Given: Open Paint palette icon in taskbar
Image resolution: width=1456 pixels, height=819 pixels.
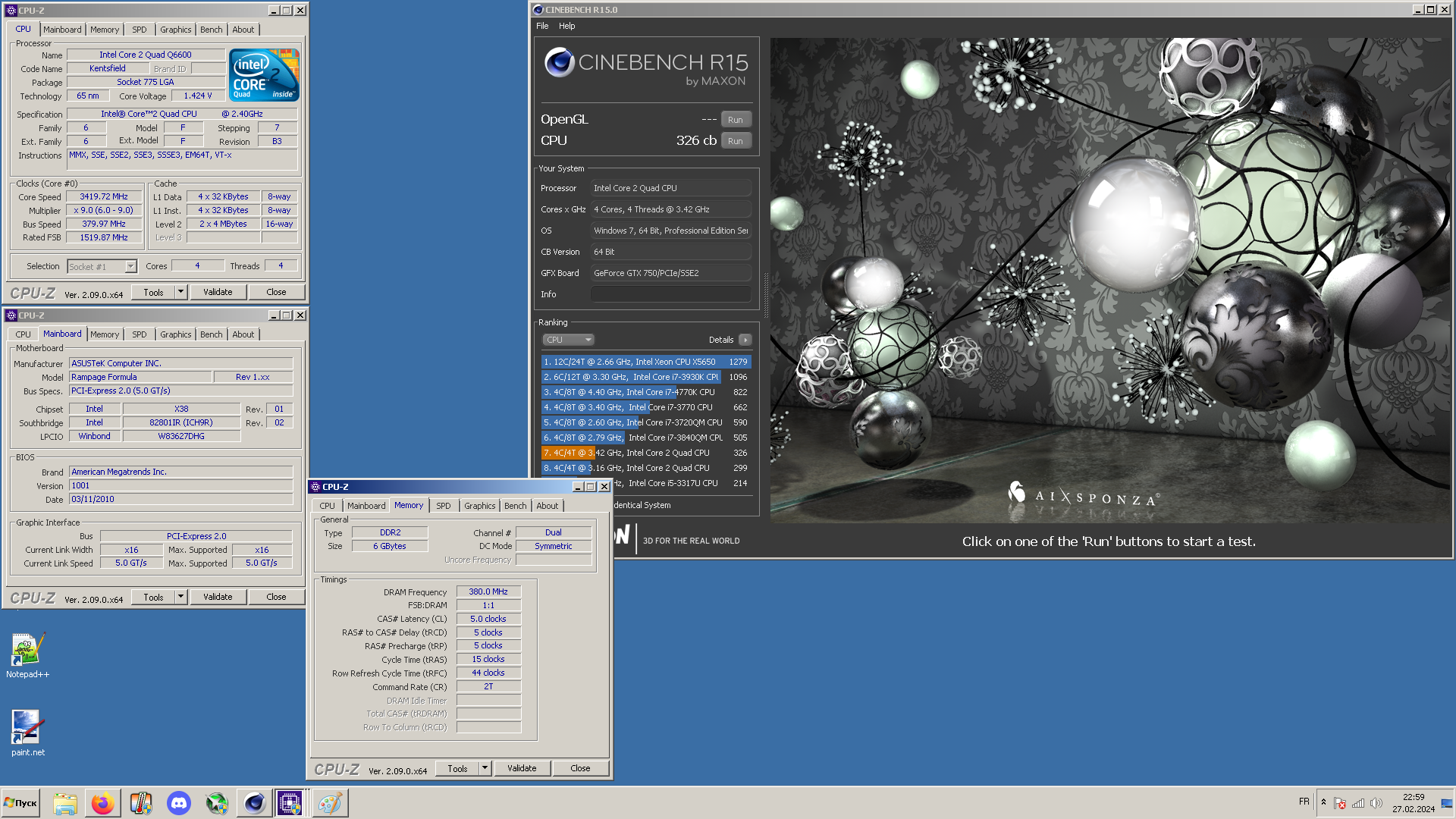Looking at the screenshot, I should tap(330, 803).
